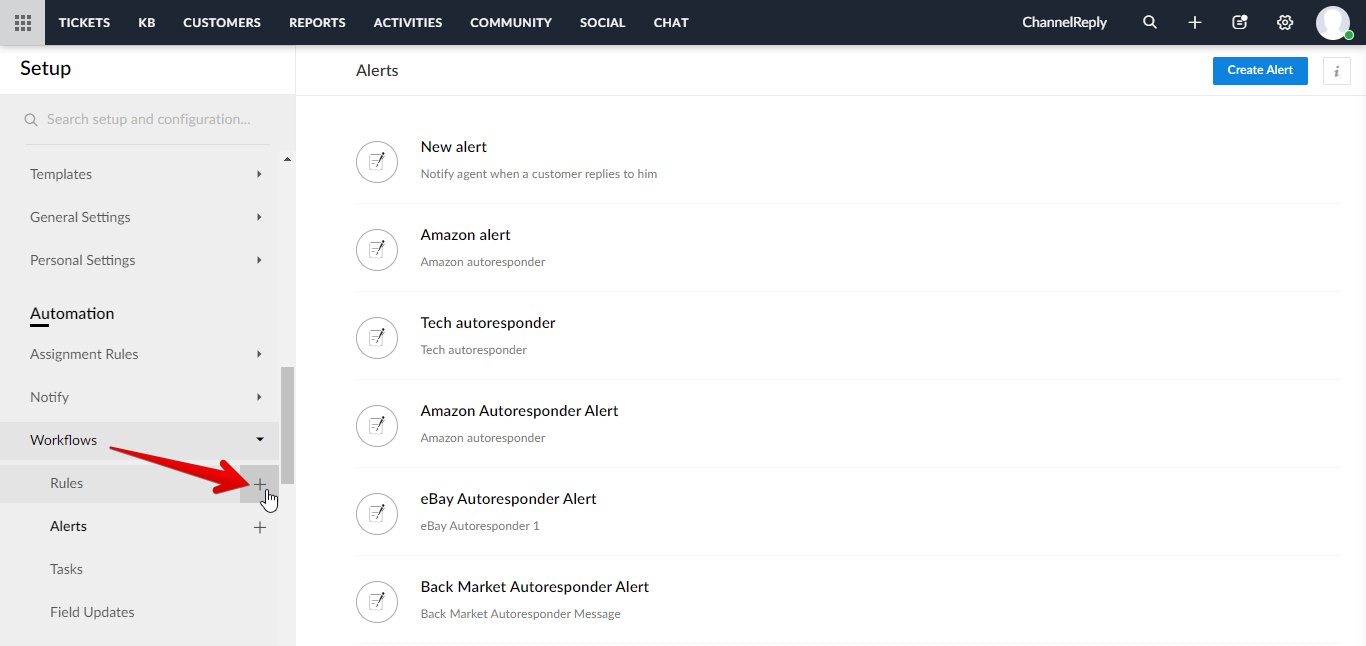Click the plus icon next to Alerts
This screenshot has height=646, width=1366.
[x=260, y=527]
